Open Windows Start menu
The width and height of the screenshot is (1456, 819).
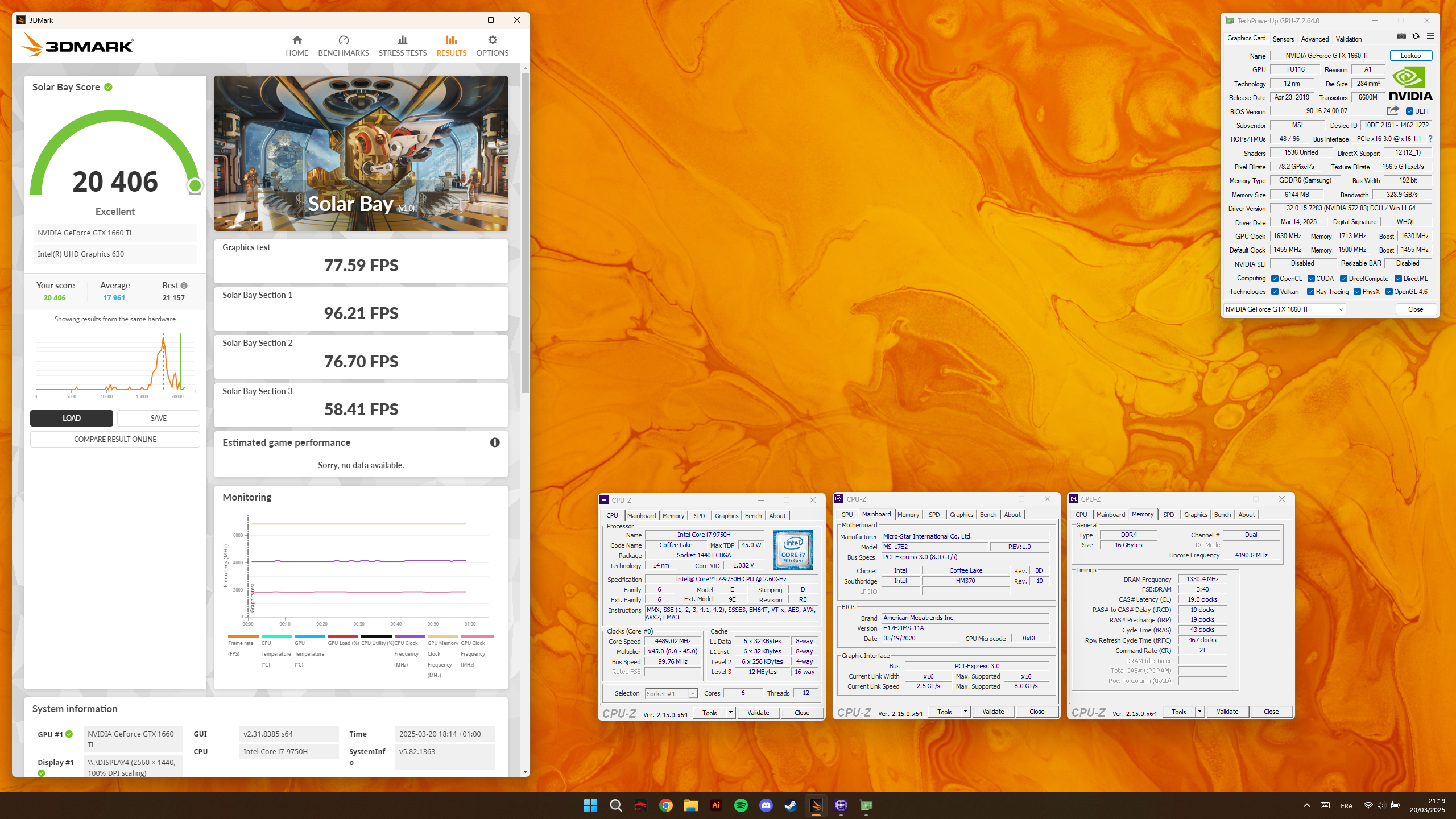coord(590,805)
